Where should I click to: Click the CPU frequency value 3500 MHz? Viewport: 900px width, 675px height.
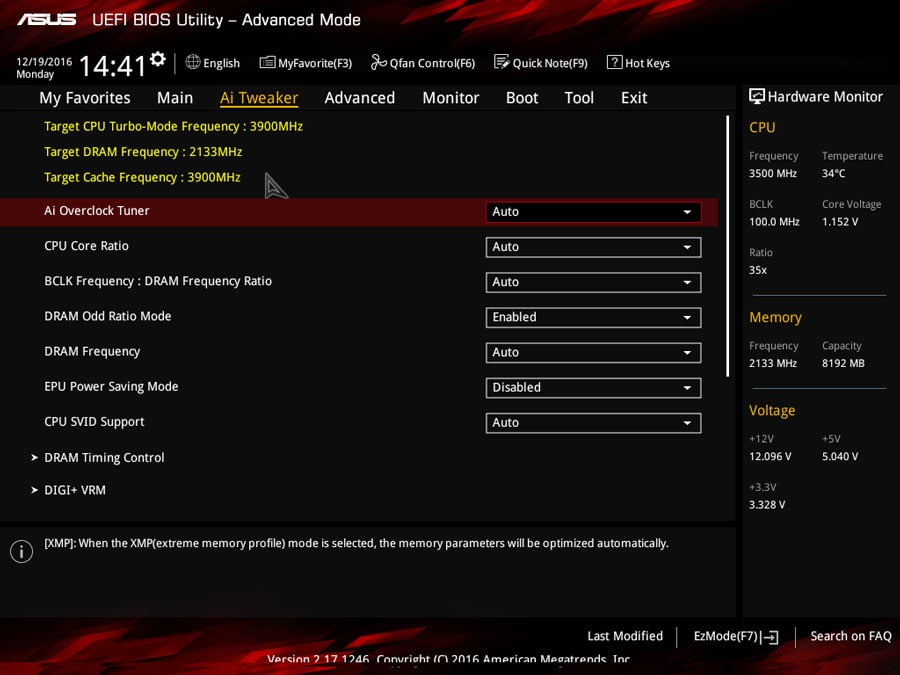tap(773, 173)
